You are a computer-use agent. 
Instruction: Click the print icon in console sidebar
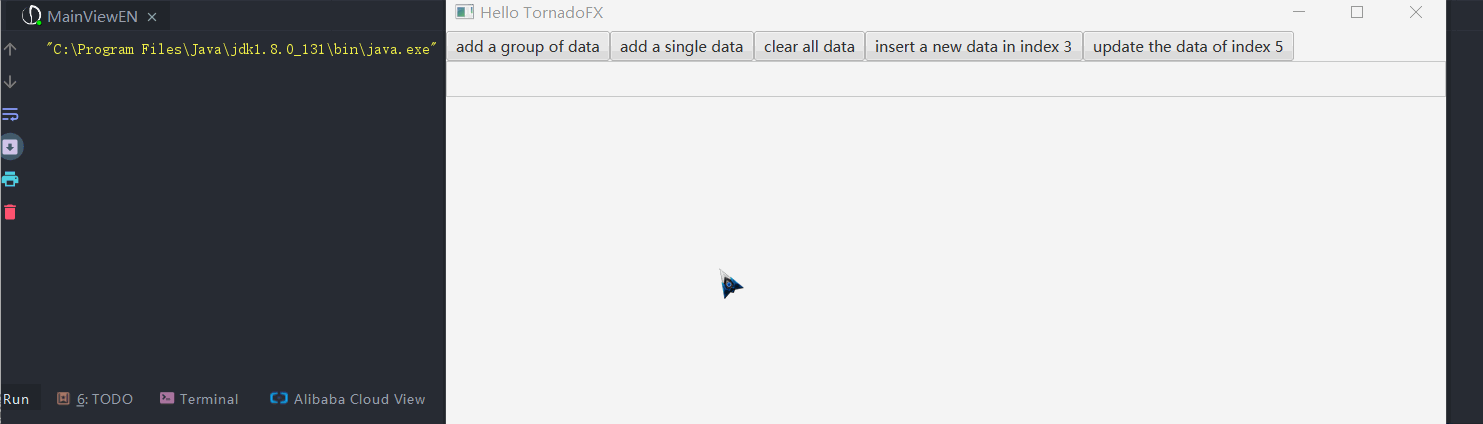pyautogui.click(x=10, y=179)
